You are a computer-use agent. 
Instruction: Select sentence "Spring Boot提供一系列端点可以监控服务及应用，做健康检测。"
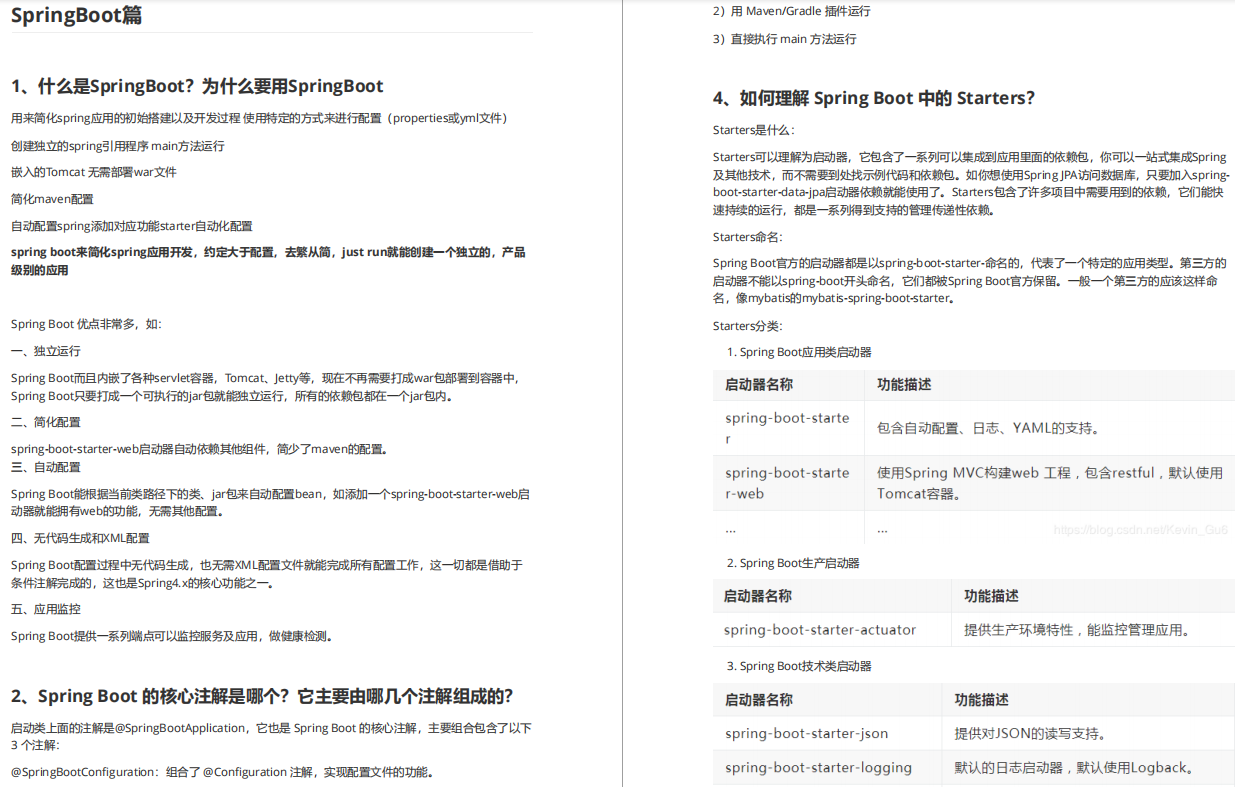click(171, 636)
